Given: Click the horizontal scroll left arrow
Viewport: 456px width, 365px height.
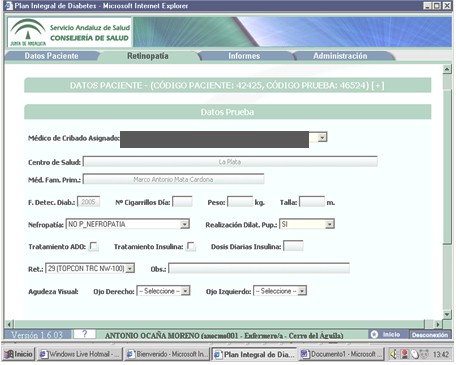Looking at the screenshot, I should pos(9,324).
